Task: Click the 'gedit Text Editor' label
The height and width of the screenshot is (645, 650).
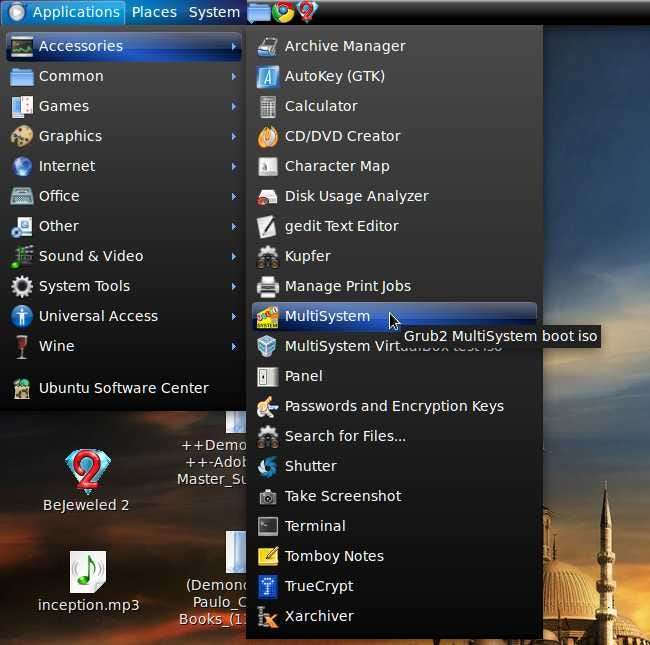Action: point(342,226)
